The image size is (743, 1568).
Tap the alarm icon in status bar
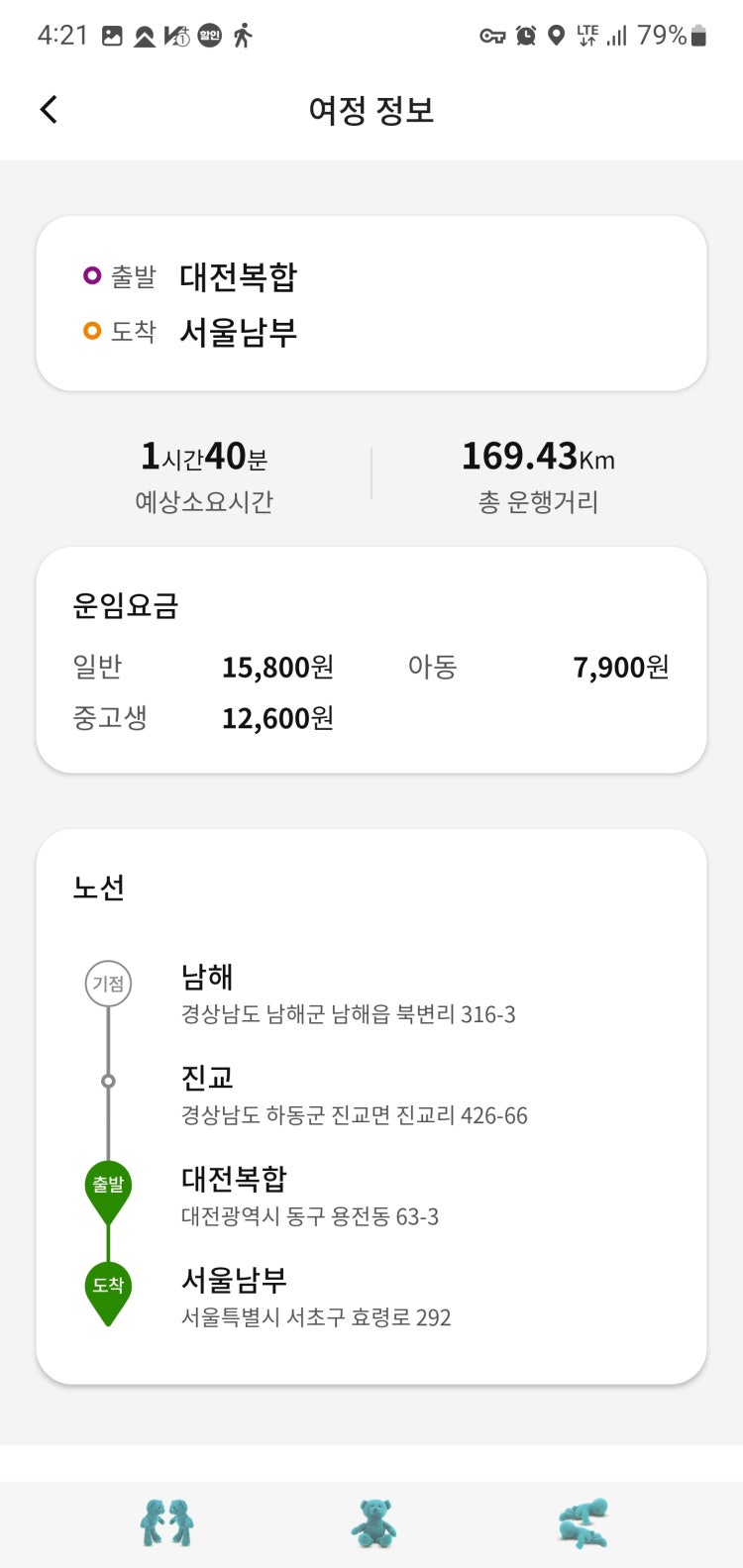point(526,37)
